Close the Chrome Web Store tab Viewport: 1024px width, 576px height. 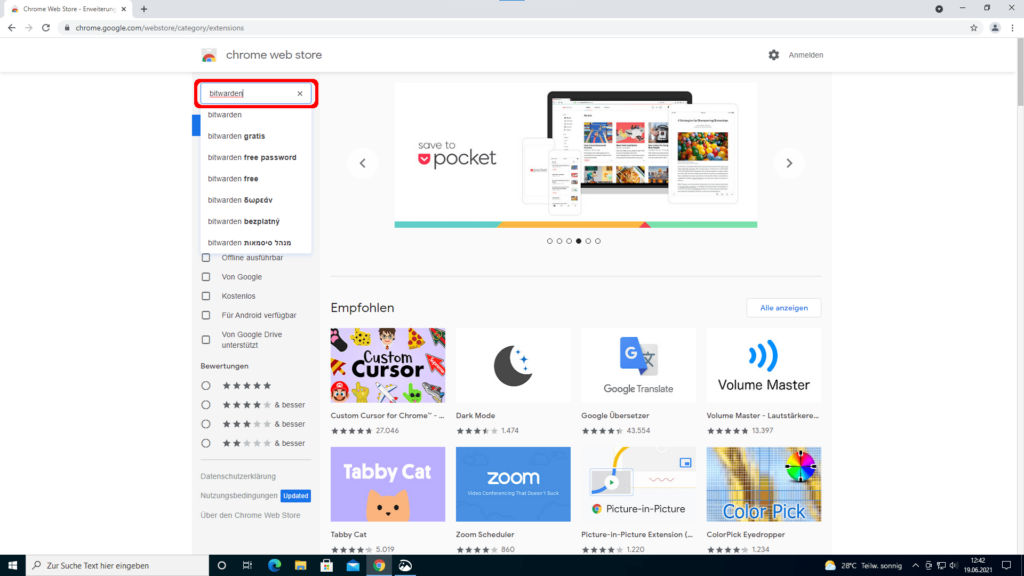(123, 9)
